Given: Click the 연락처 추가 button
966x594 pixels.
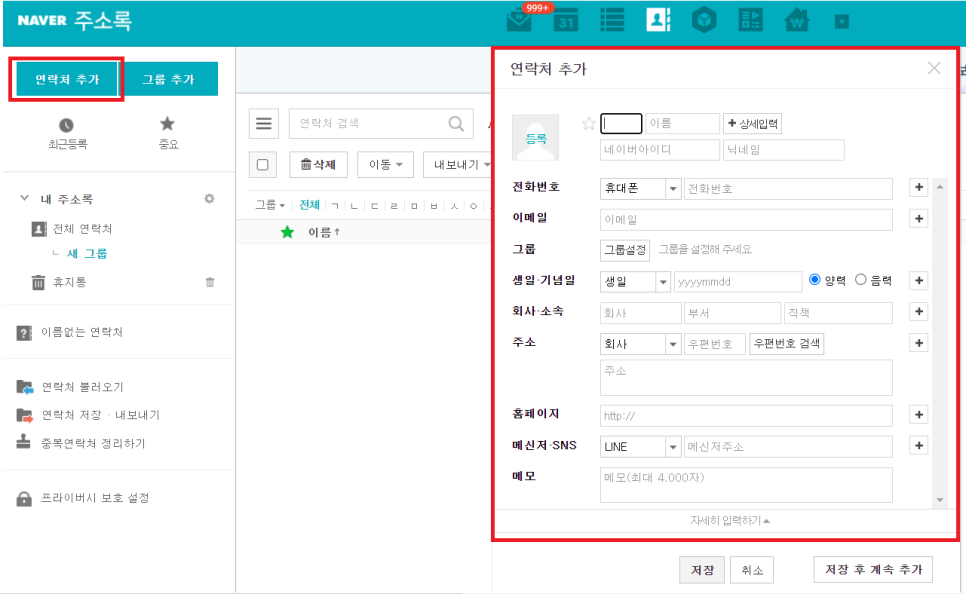Looking at the screenshot, I should click(67, 79).
